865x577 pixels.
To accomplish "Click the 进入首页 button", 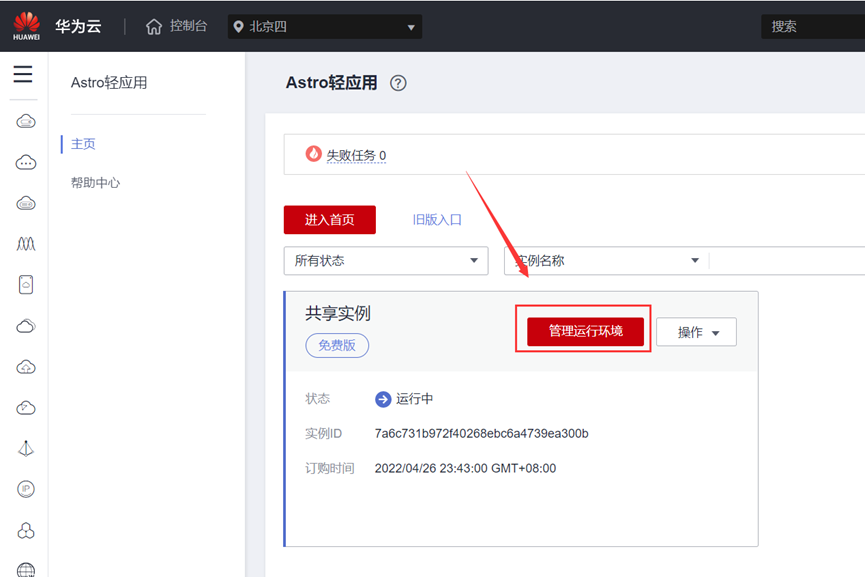I will click(x=330, y=220).
